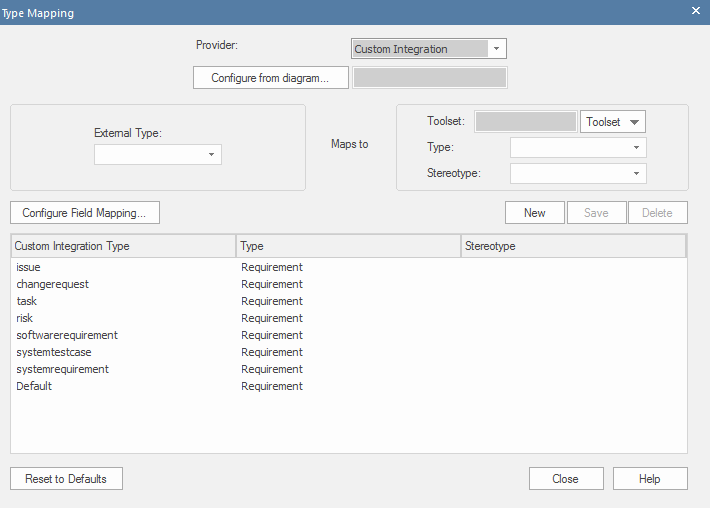Screen dimensions: 710x508
Task: Expand the External Type combo box
Action: click(x=158, y=154)
